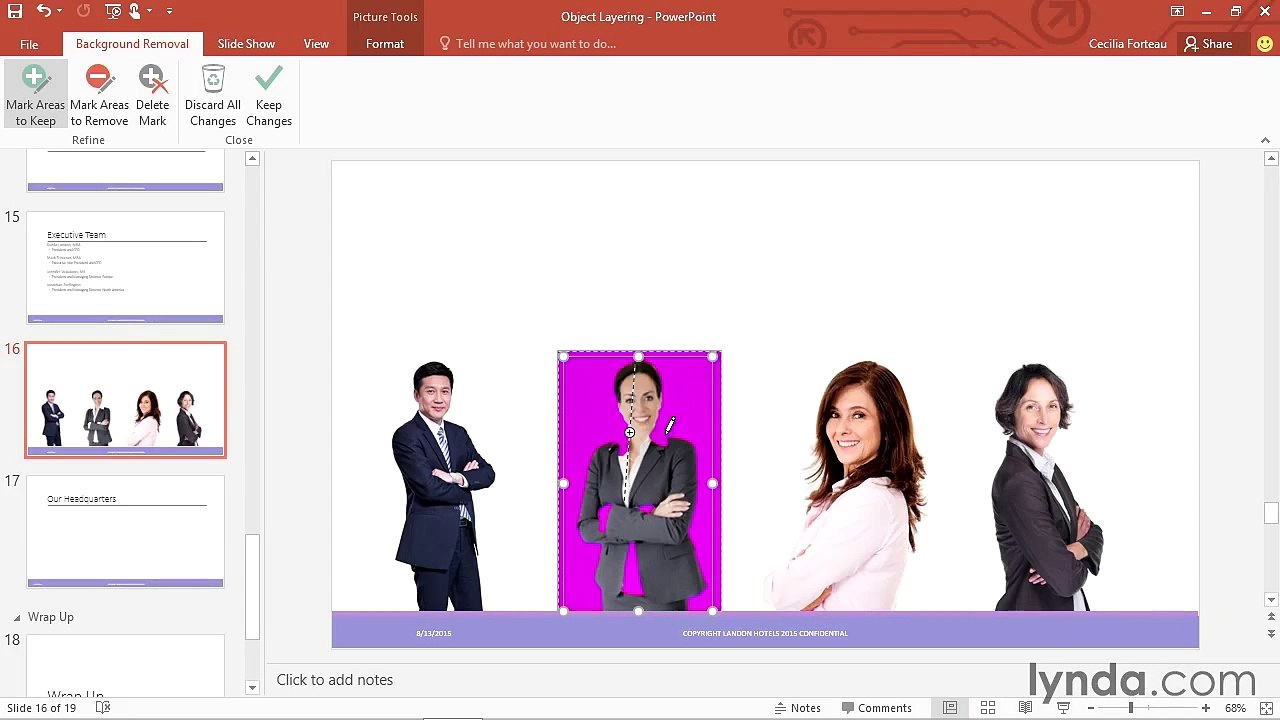
Task: Open the Slide Show tab
Action: pos(246,44)
